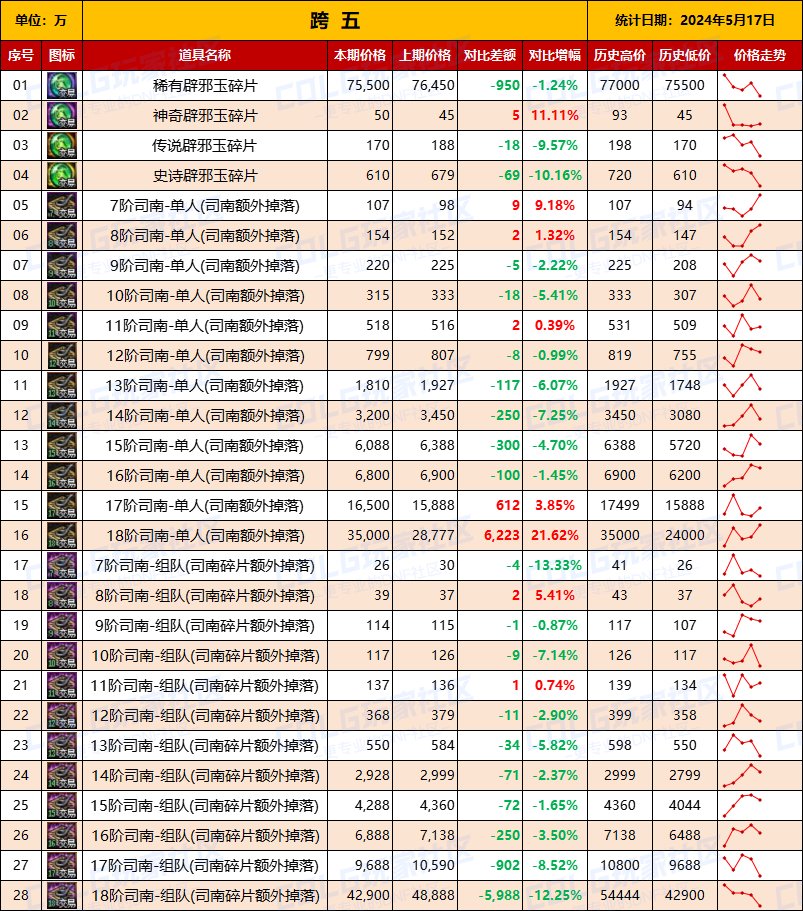Click the price trend sparkline in row 01
The width and height of the screenshot is (803, 911).
(742, 85)
